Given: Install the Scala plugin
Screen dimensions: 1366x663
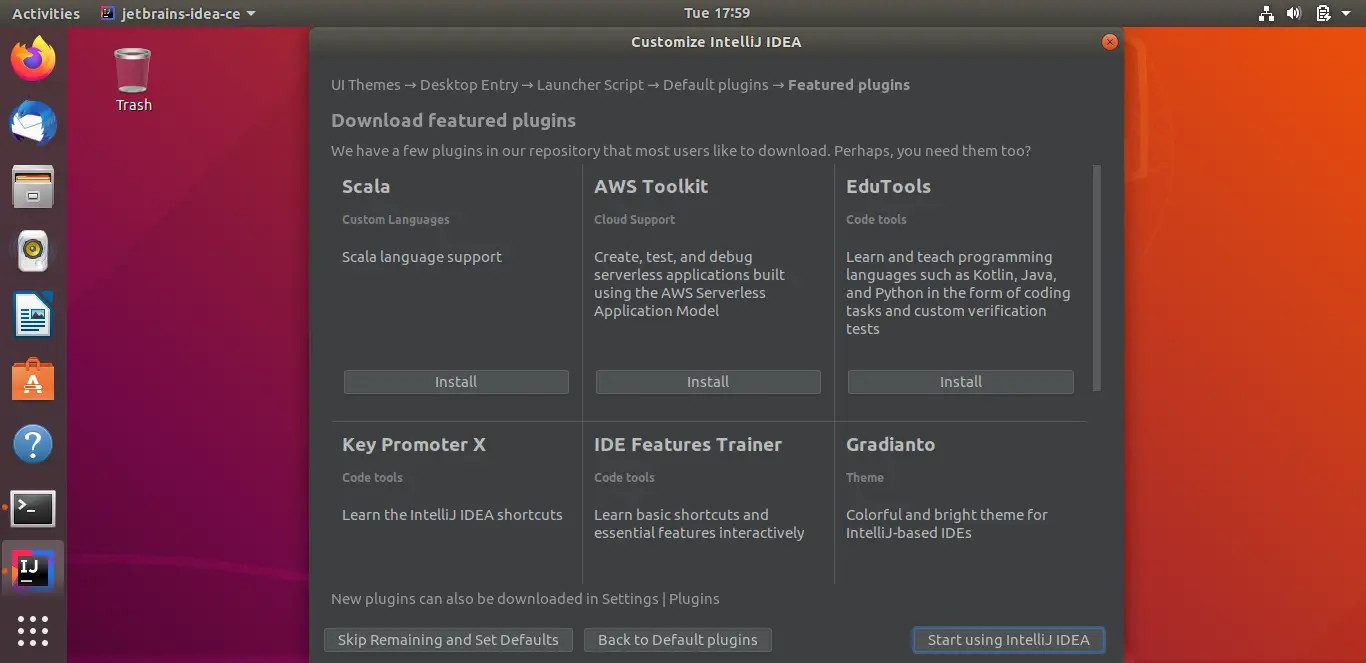Looking at the screenshot, I should [x=456, y=382].
